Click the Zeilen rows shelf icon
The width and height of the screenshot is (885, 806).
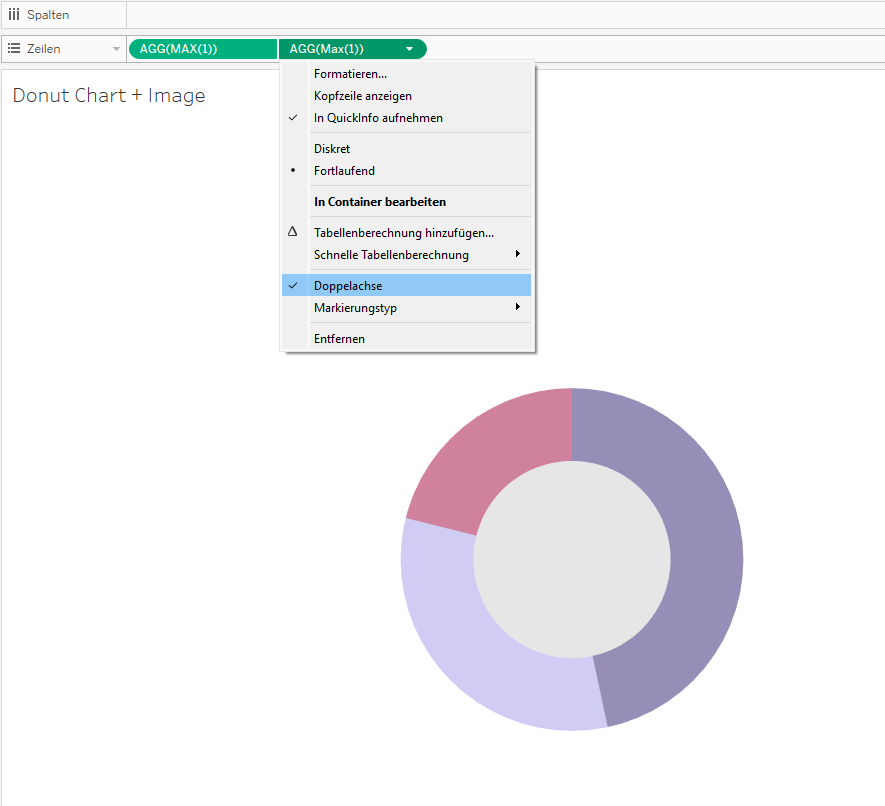point(14,48)
